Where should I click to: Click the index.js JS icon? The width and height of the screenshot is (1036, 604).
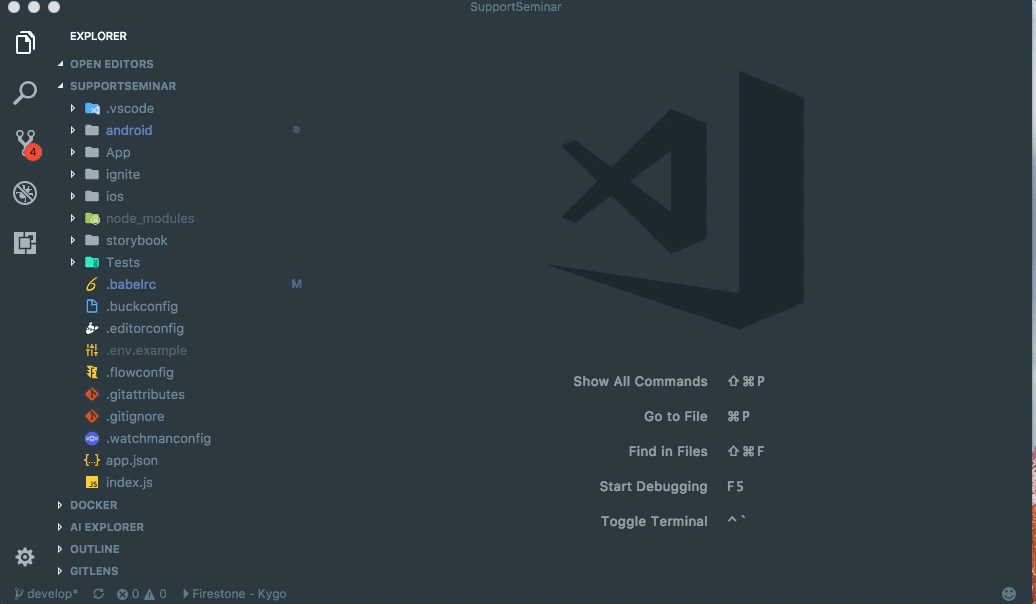point(92,482)
